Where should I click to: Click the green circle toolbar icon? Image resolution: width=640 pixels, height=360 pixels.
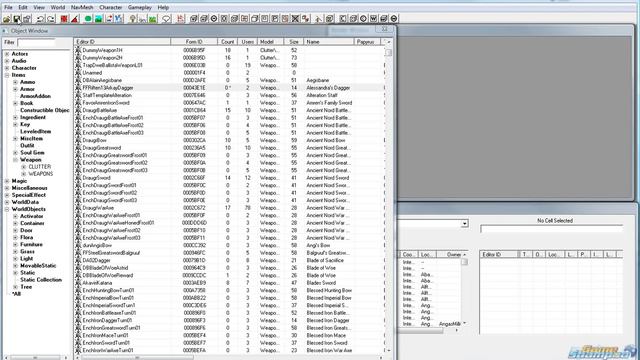[88, 19]
